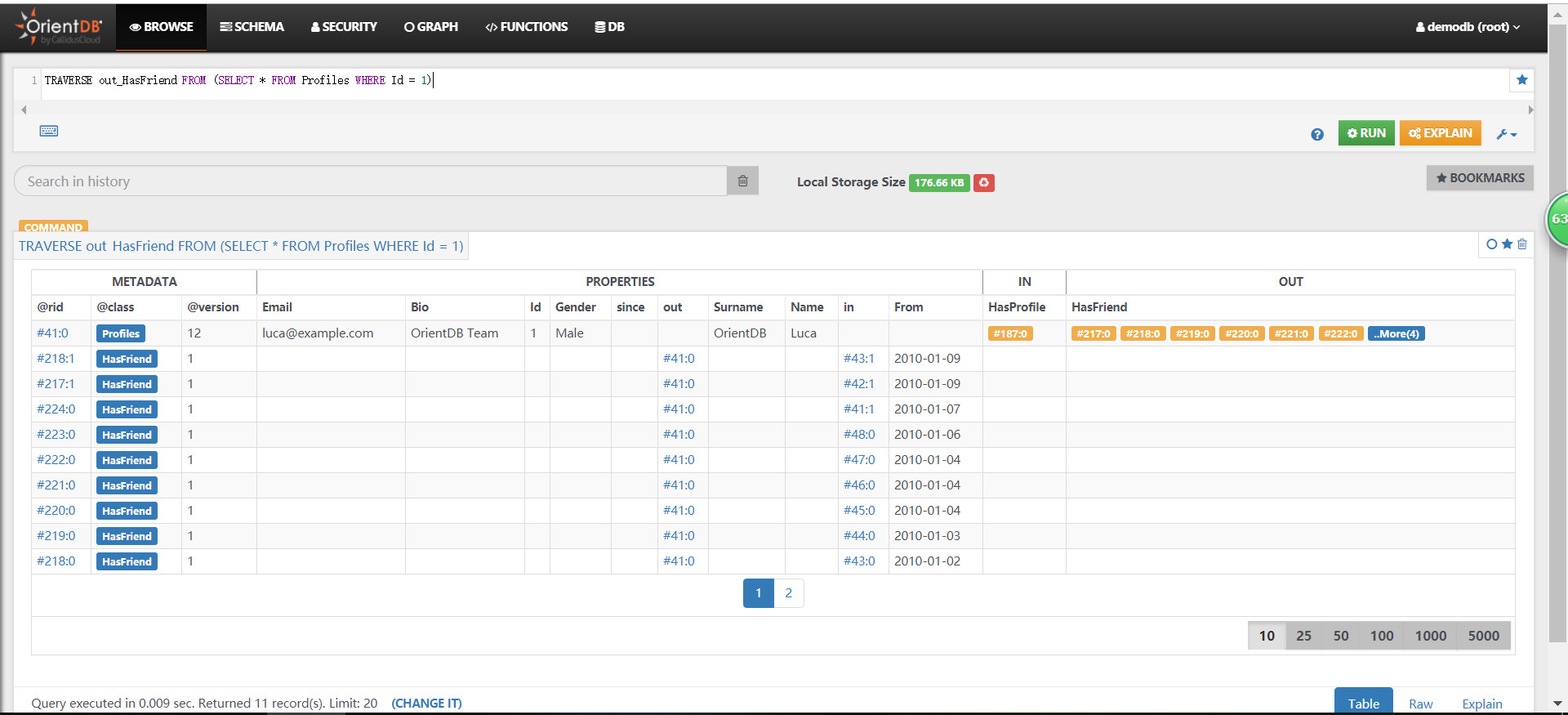Focus Search in history field
The width and height of the screenshot is (1568, 715).
370,181
